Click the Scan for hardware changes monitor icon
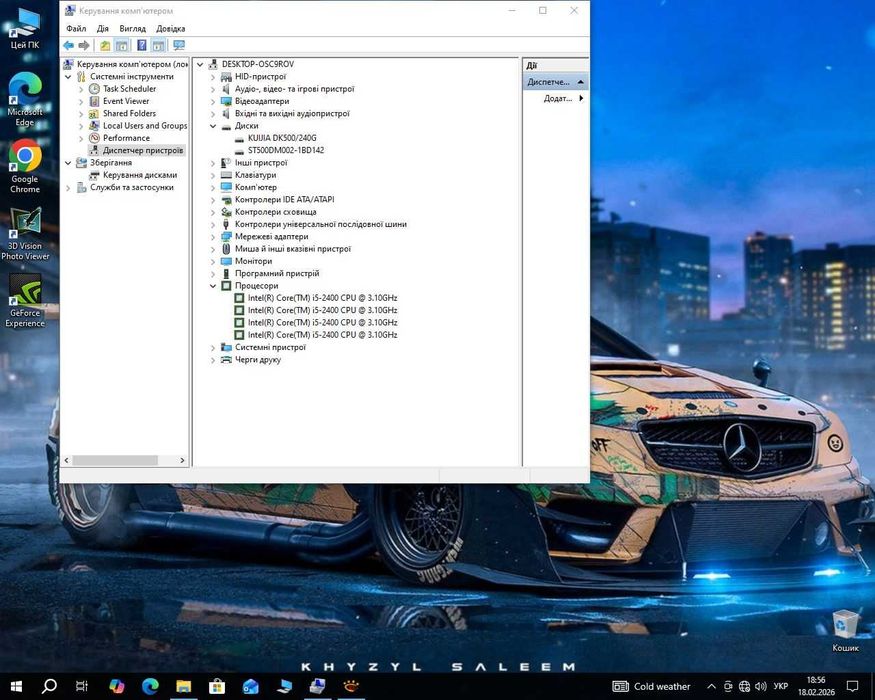Image resolution: width=875 pixels, height=700 pixels. (x=179, y=45)
